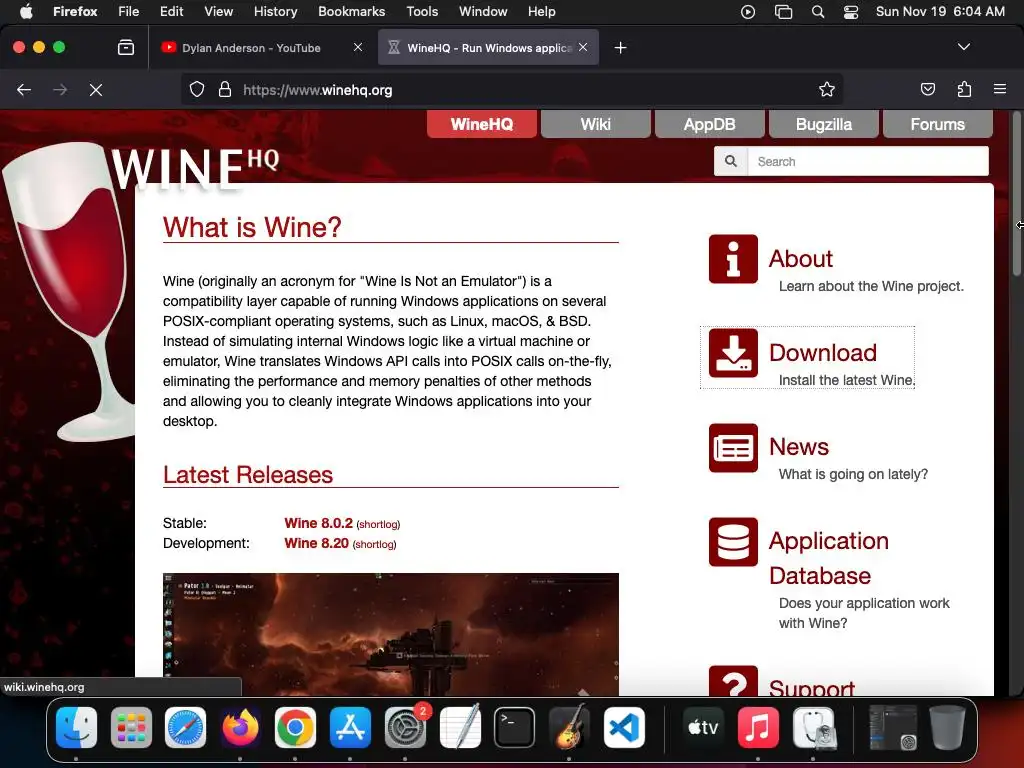Click the News heading link

(x=799, y=447)
